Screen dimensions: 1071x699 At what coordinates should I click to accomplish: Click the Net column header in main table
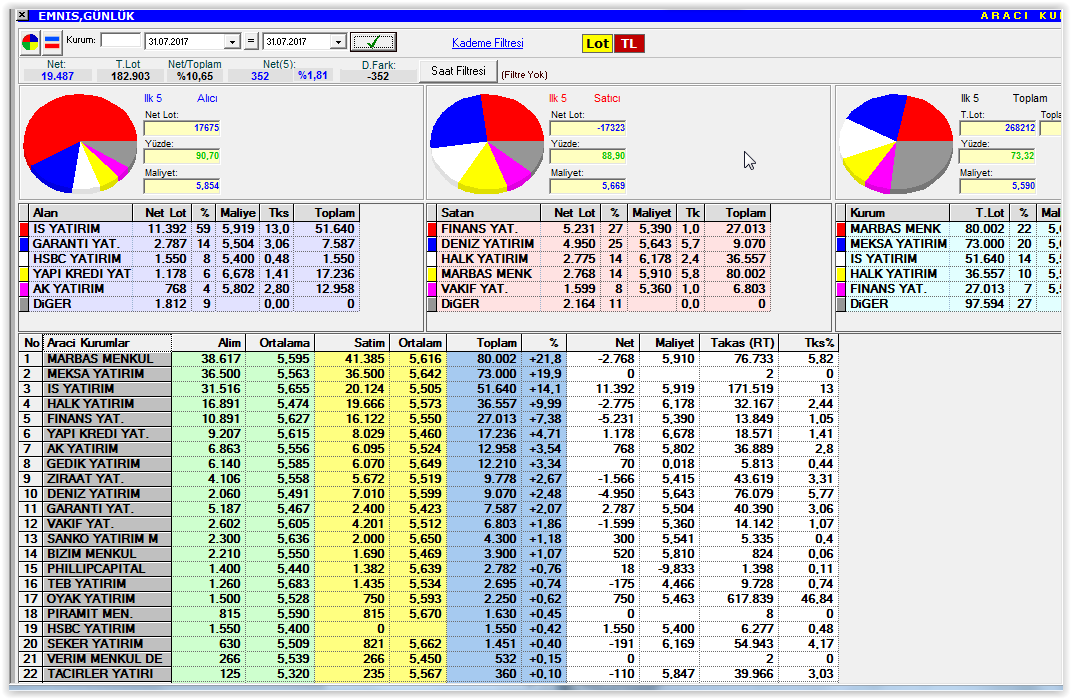tap(602, 343)
